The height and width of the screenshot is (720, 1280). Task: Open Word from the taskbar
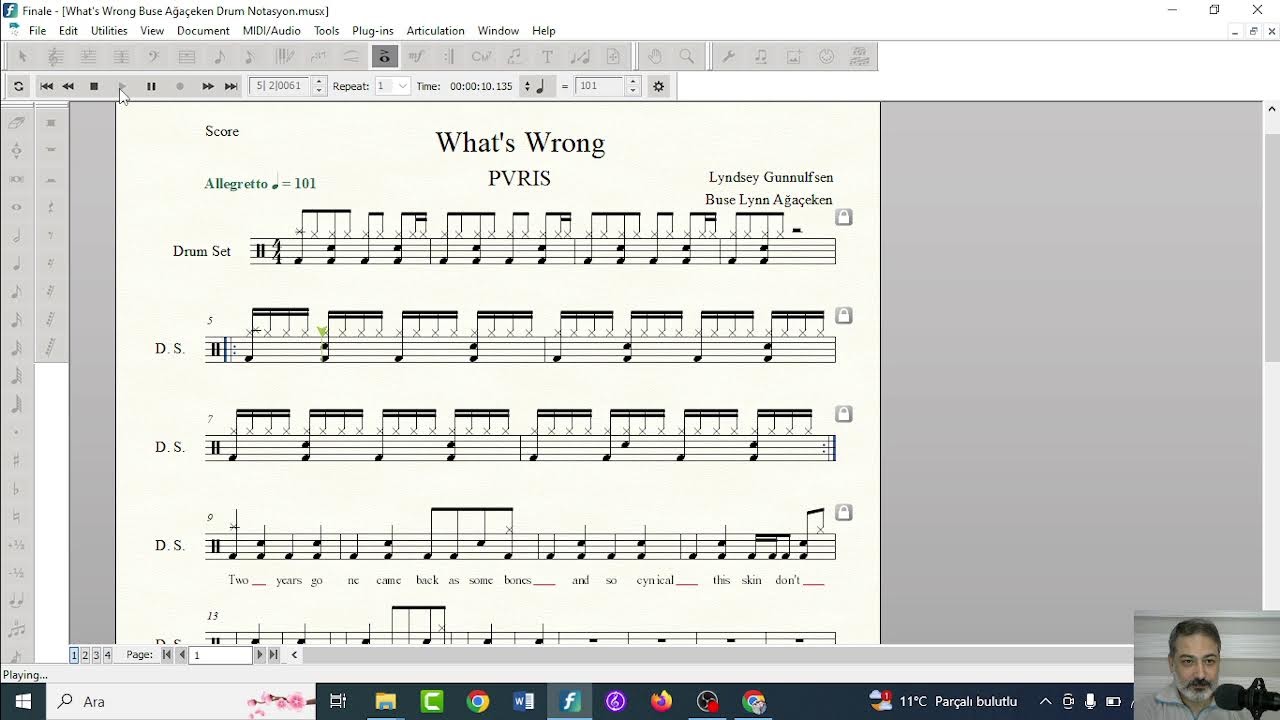click(x=523, y=702)
